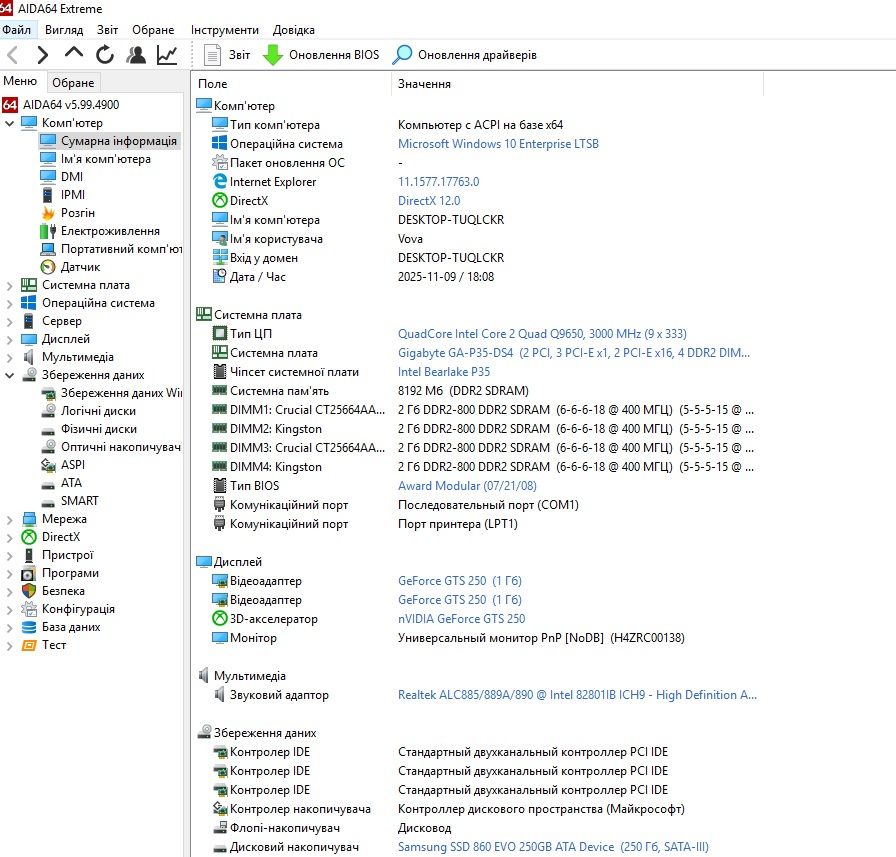Click the Forward navigation arrow
Viewport: 896px width, 857px height.
42,55
